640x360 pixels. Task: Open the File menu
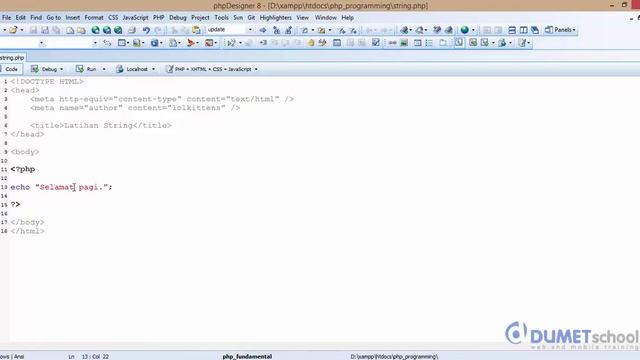pyautogui.click(x=7, y=18)
